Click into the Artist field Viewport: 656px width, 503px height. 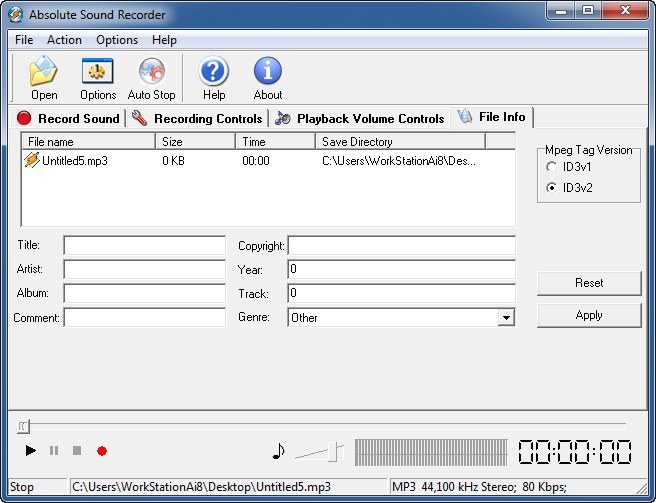click(144, 269)
